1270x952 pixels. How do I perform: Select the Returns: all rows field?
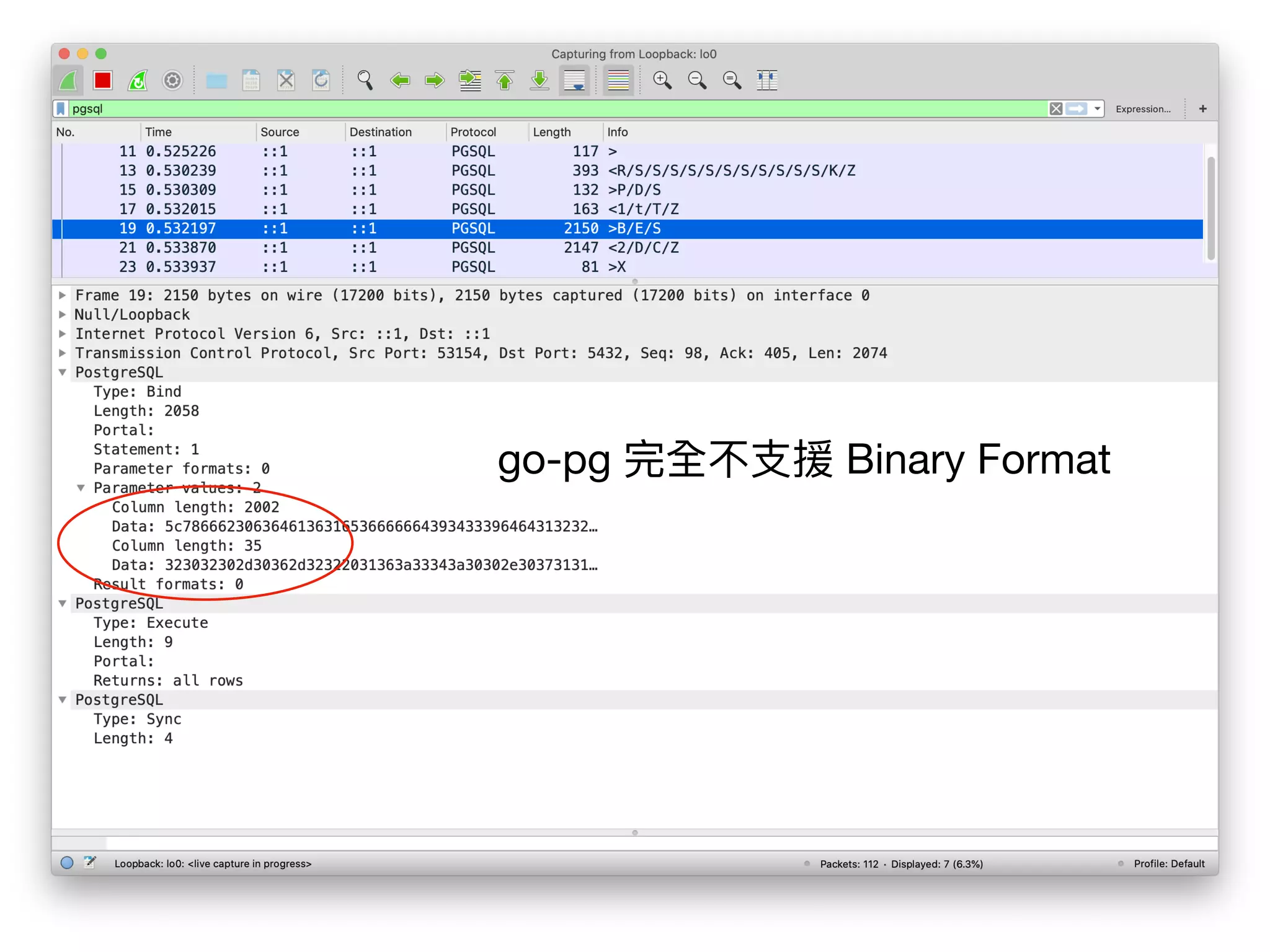point(168,681)
